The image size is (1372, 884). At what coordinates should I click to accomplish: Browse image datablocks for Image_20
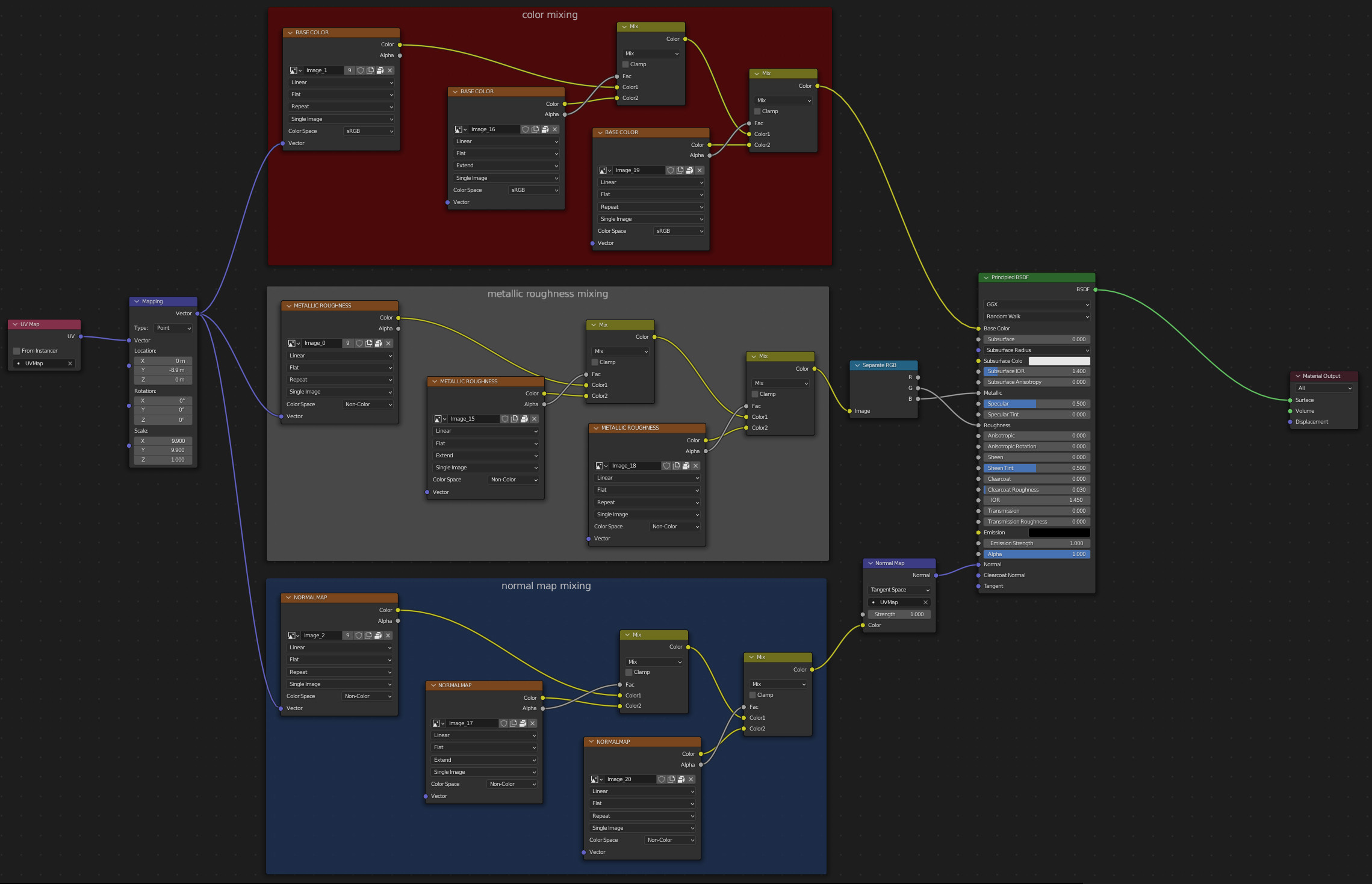597,779
